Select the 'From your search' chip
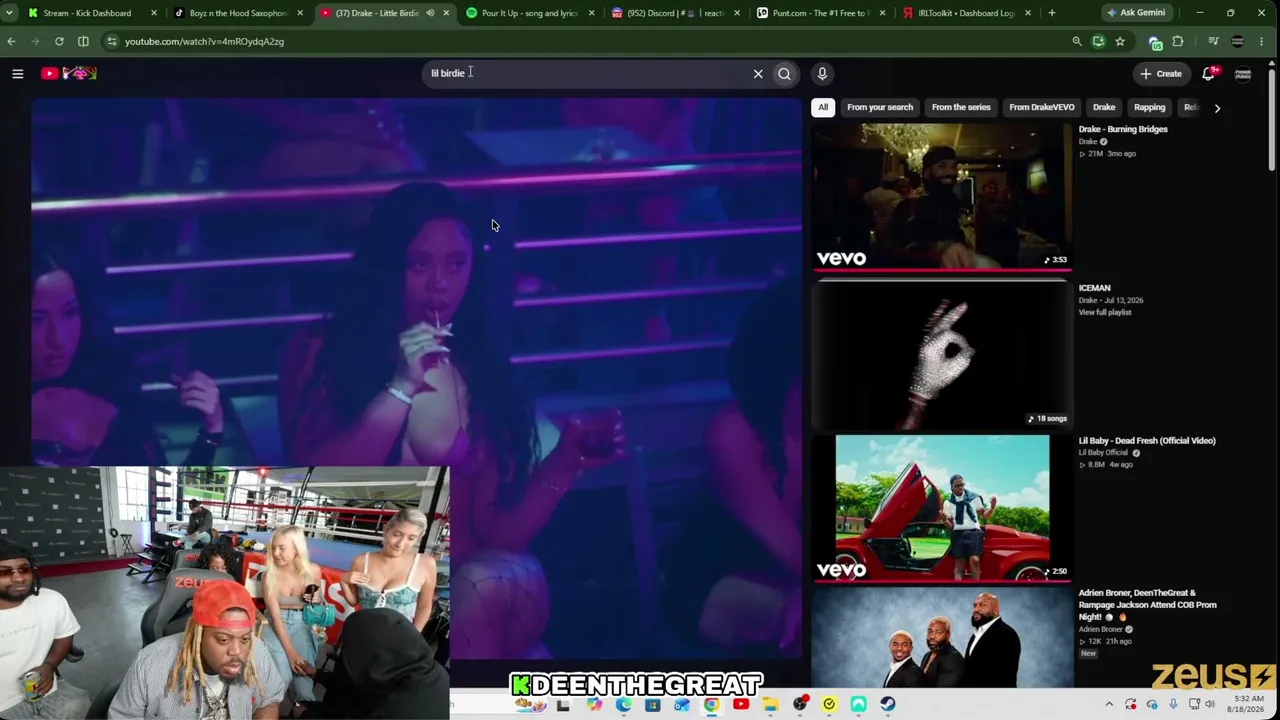Screen dimensions: 1280x720 (x=880, y=107)
